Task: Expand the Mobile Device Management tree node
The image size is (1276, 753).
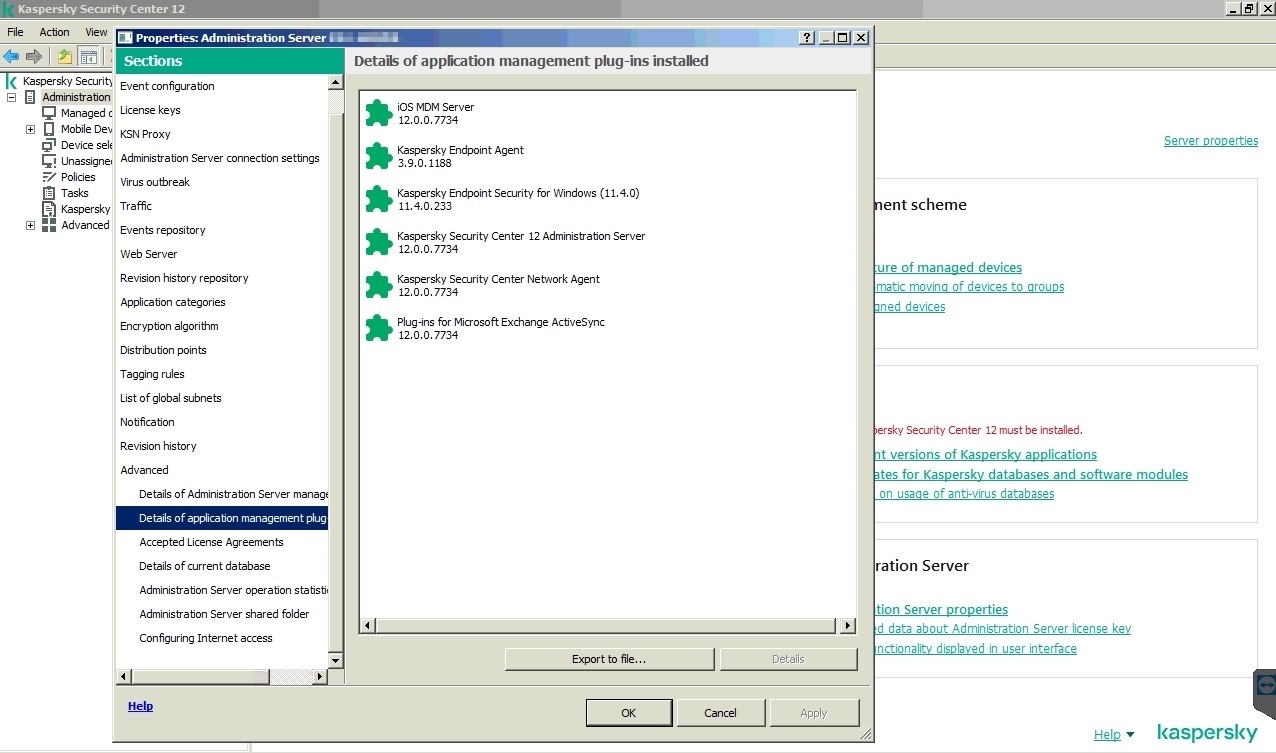Action: [x=30, y=130]
